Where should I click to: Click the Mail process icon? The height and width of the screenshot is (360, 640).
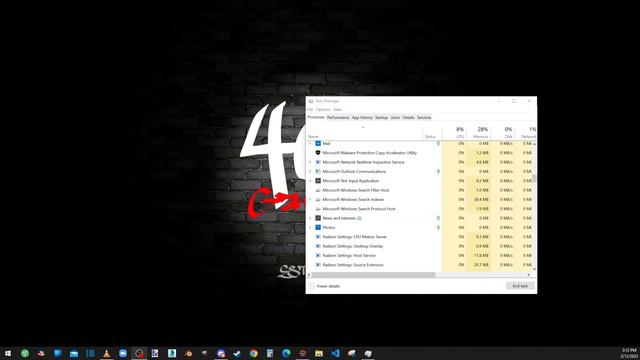pos(318,143)
